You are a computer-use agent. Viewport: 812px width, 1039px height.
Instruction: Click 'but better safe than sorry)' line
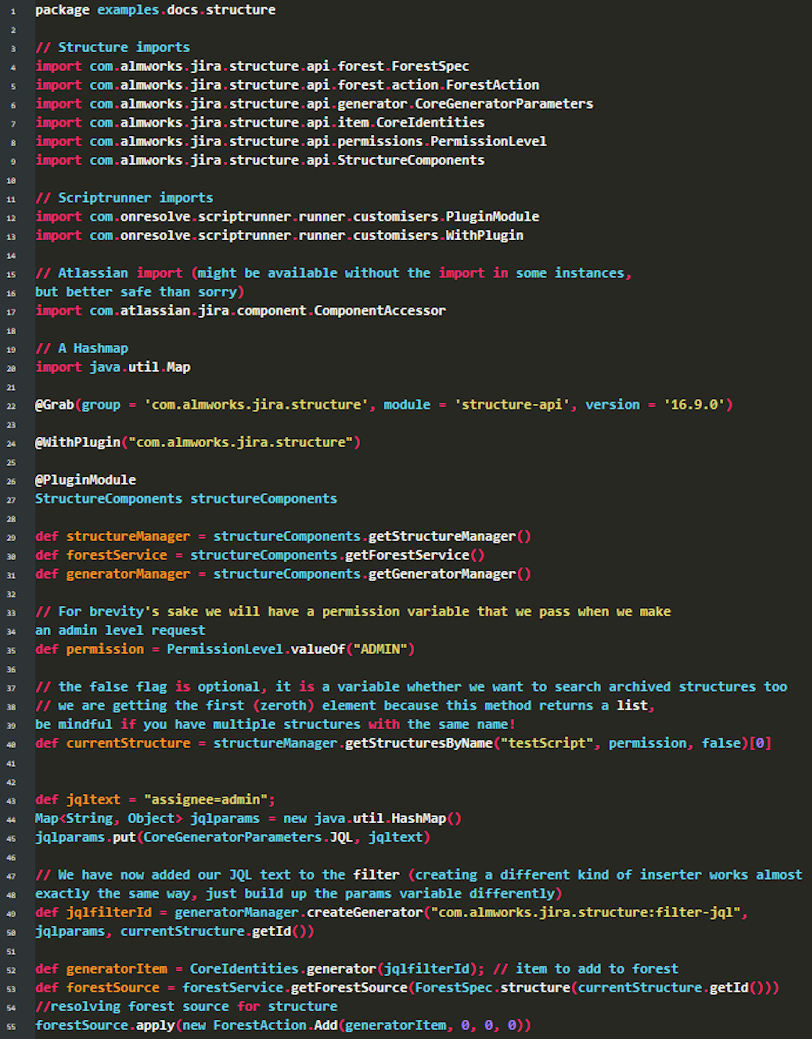pyautogui.click(x=140, y=292)
